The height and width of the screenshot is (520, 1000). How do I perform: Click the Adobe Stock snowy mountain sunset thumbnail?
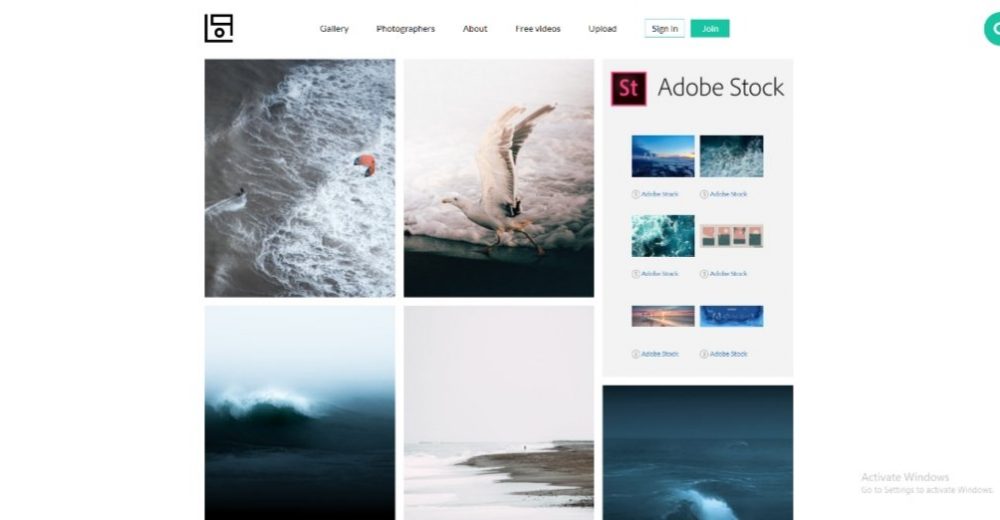[663, 156]
